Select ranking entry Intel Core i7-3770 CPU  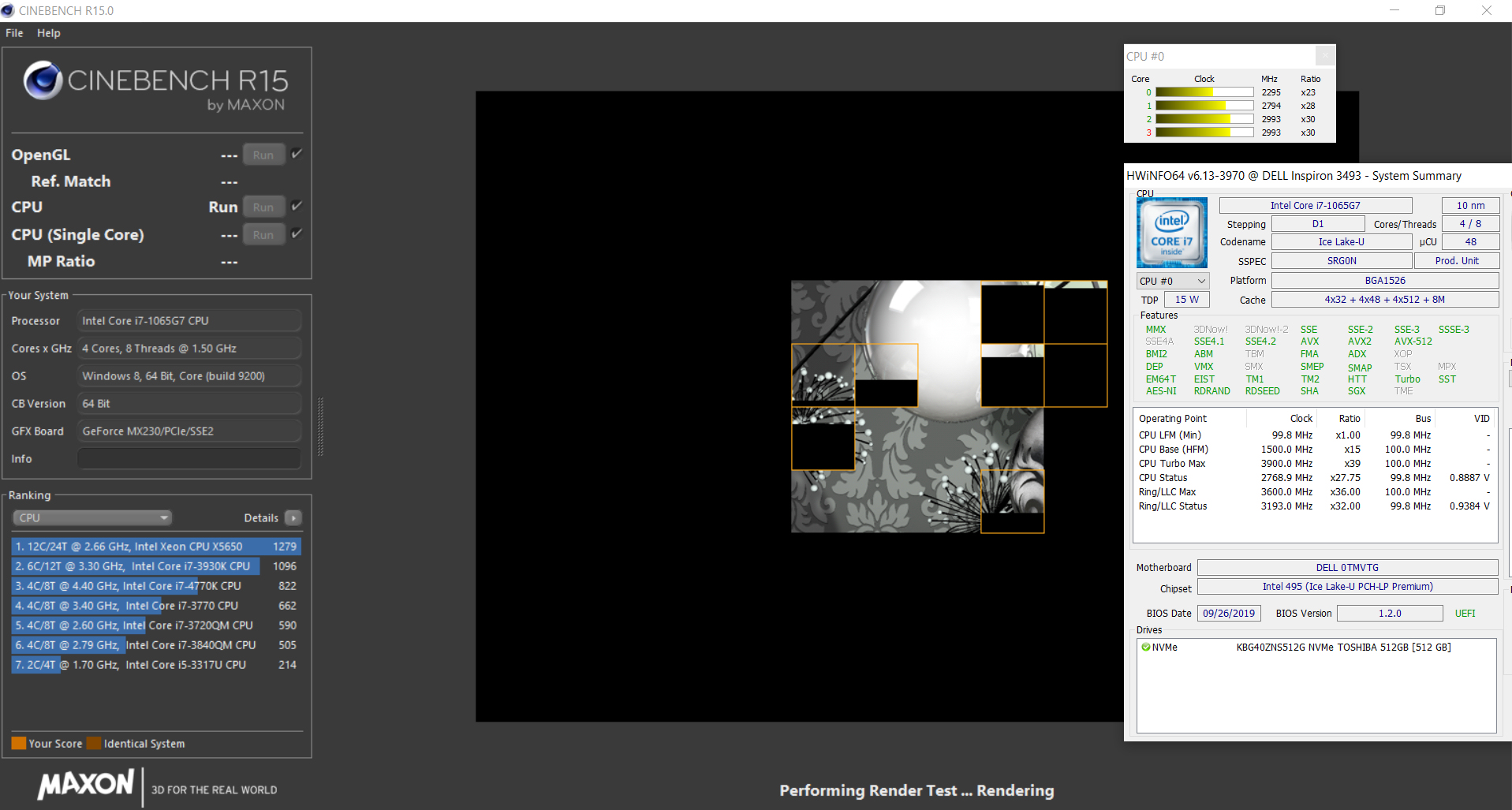tap(156, 606)
